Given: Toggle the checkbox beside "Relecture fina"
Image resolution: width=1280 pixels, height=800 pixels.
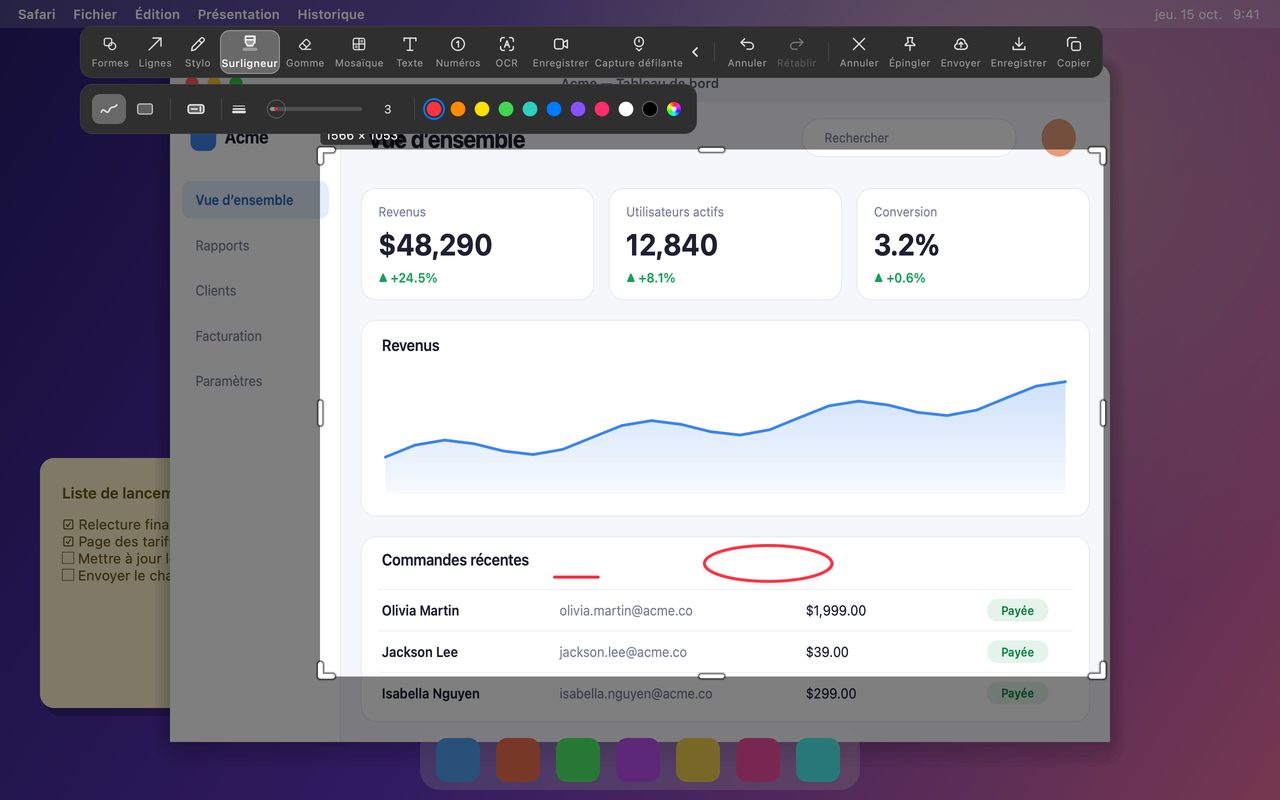Looking at the screenshot, I should 68,524.
